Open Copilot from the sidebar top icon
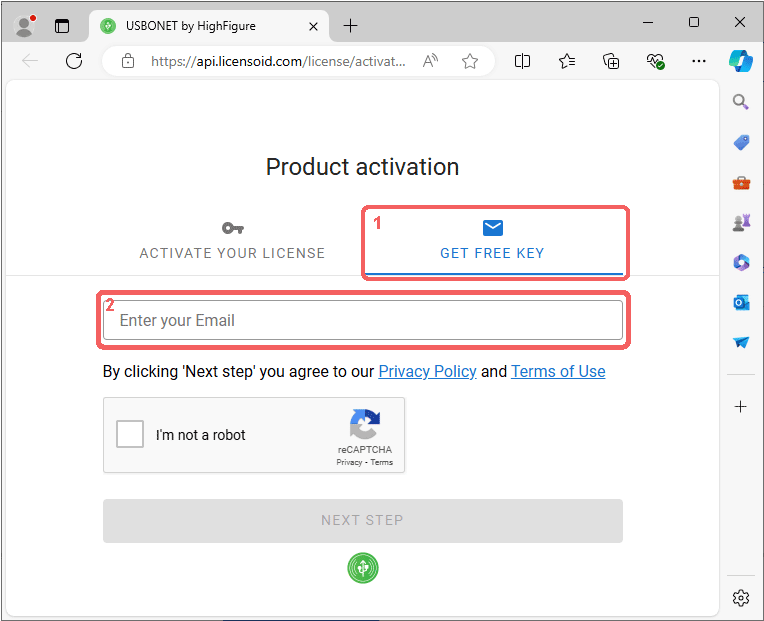 coord(741,61)
